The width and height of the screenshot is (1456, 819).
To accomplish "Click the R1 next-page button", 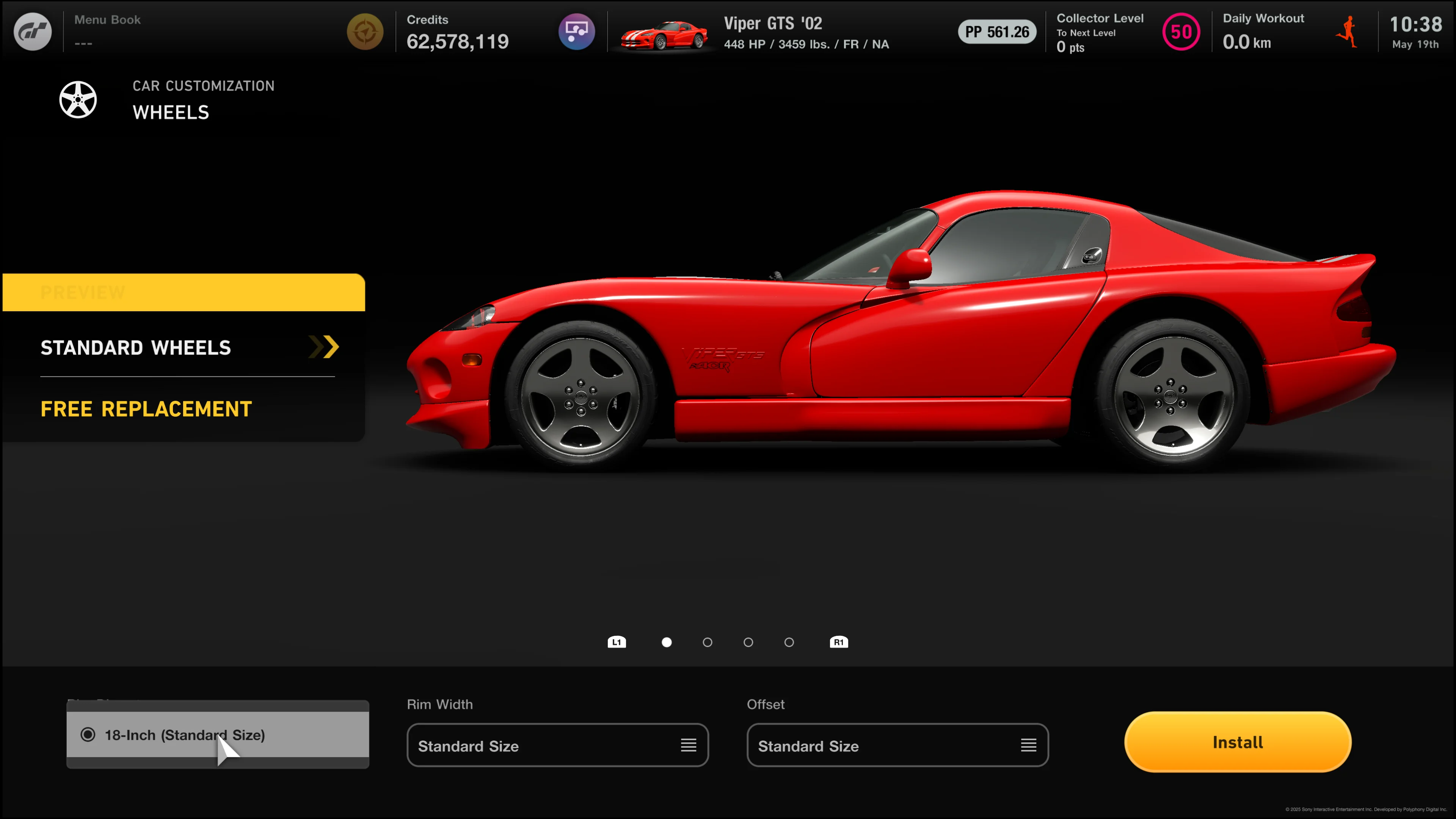I will pos(839,642).
